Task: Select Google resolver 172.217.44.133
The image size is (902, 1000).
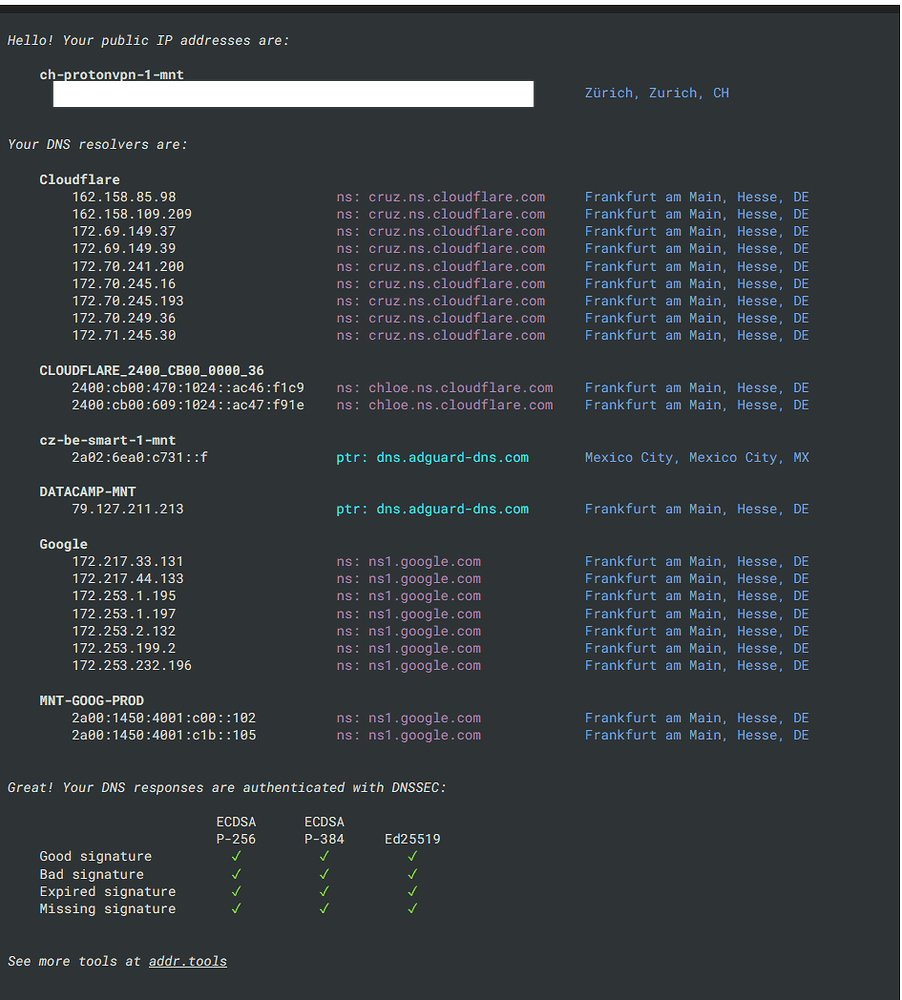Action: click(128, 578)
